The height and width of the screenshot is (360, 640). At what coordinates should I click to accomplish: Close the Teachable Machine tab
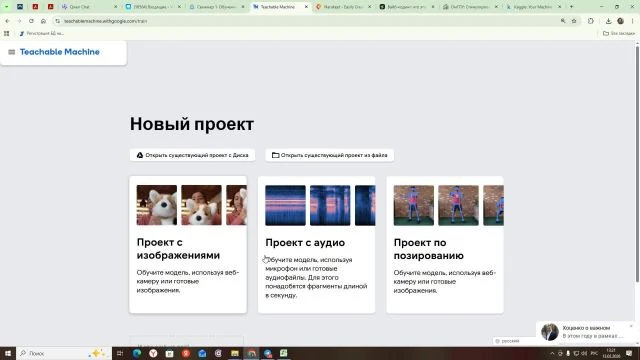click(307, 7)
